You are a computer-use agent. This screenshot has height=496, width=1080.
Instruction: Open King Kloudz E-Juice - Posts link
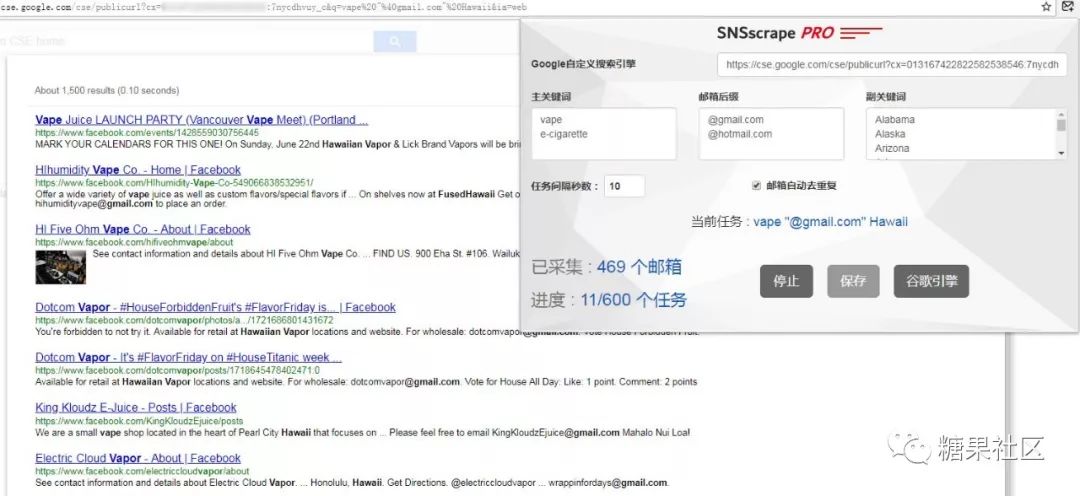(136, 408)
